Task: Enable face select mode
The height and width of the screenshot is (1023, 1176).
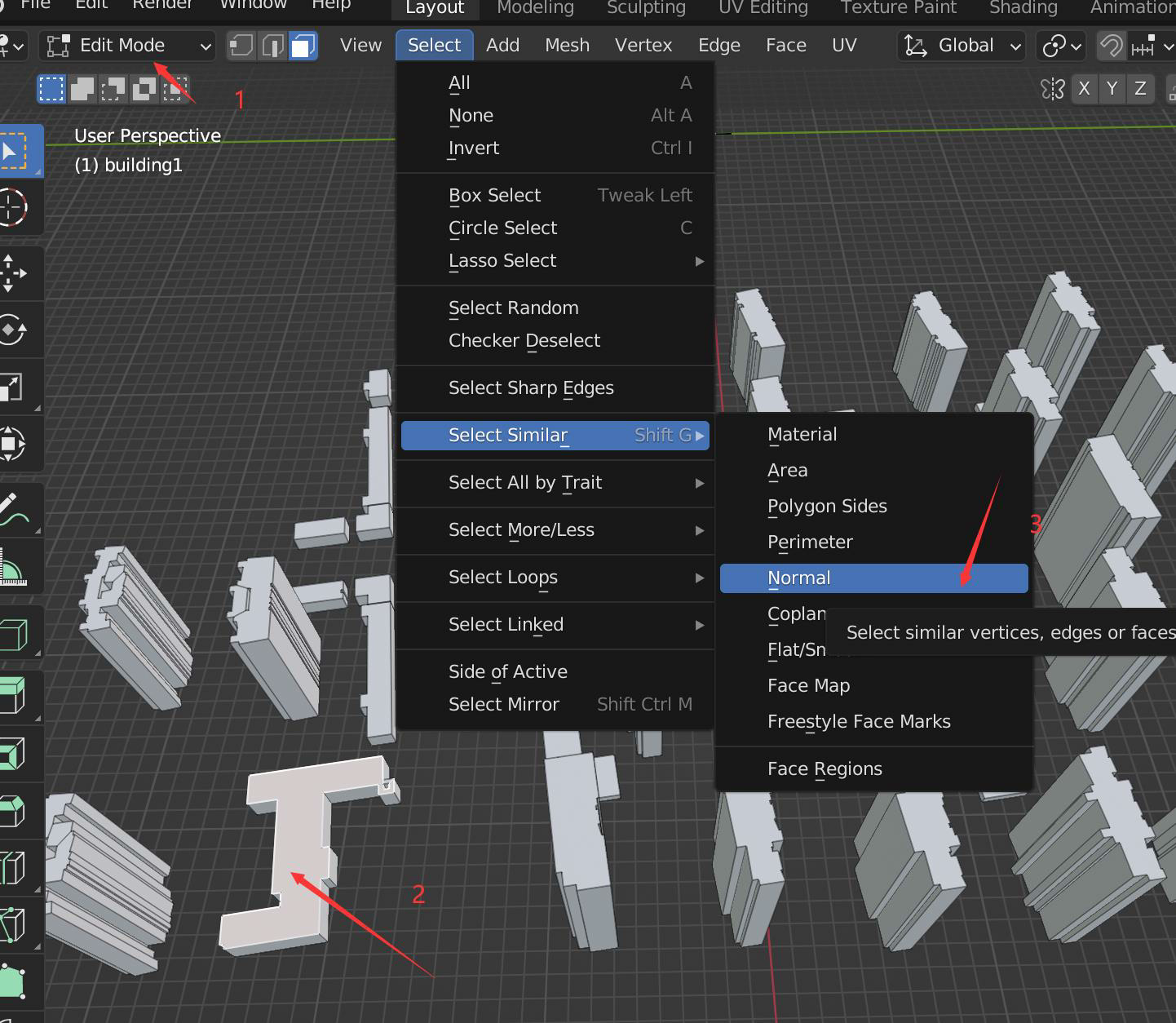Action: [x=303, y=46]
